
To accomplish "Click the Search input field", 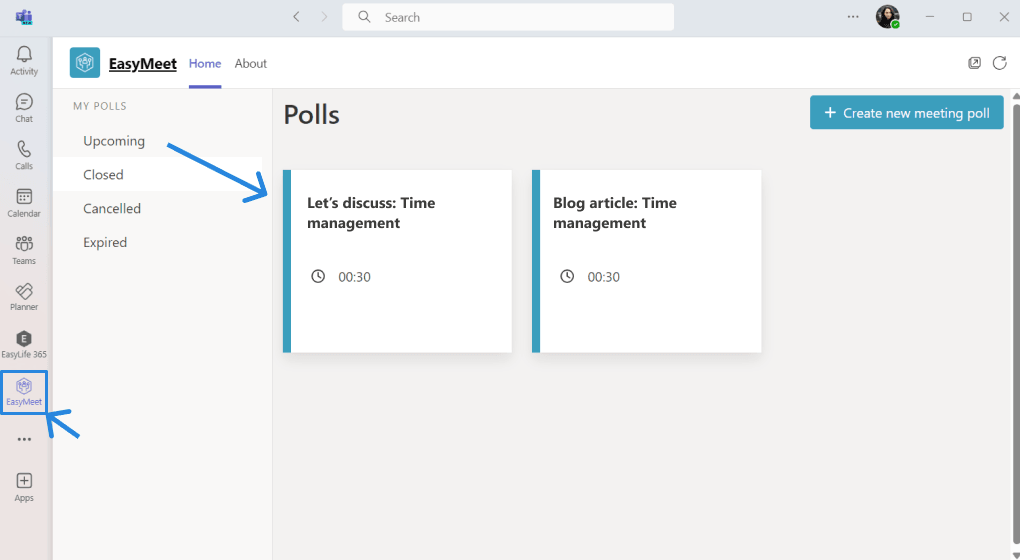I will coord(508,17).
